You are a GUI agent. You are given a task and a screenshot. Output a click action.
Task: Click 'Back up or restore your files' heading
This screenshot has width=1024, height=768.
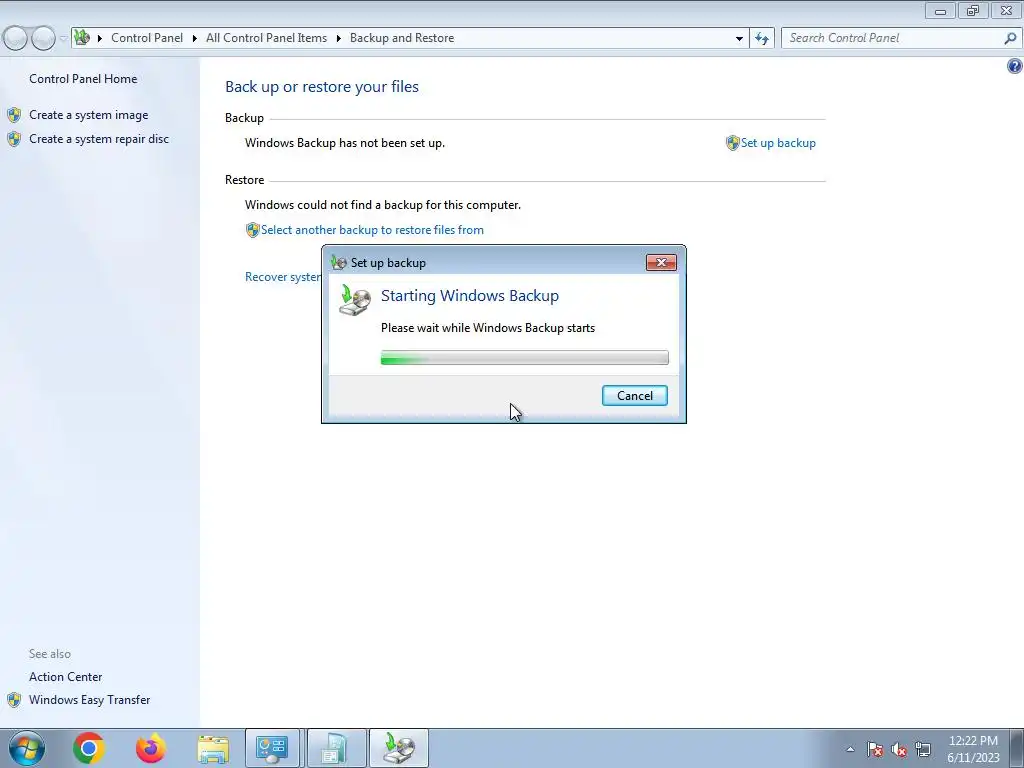pos(322,87)
